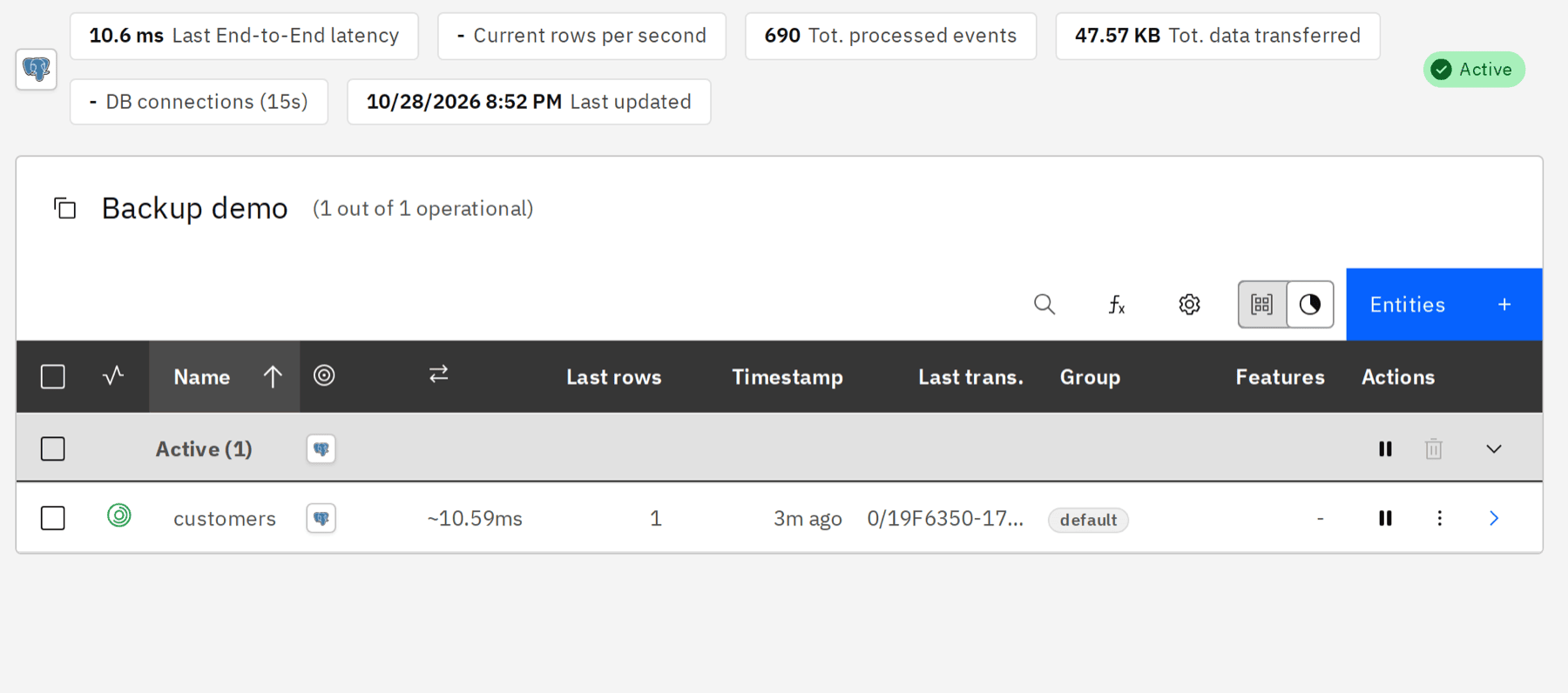Pause the customers entity
Screen dimensions: 1568x693
[x=1385, y=519]
